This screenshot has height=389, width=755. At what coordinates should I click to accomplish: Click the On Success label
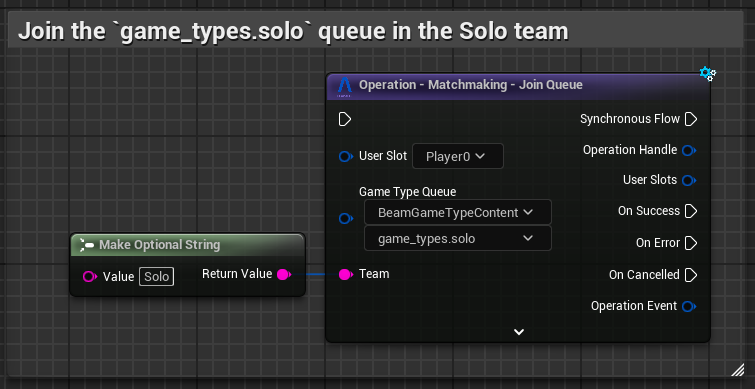click(649, 211)
